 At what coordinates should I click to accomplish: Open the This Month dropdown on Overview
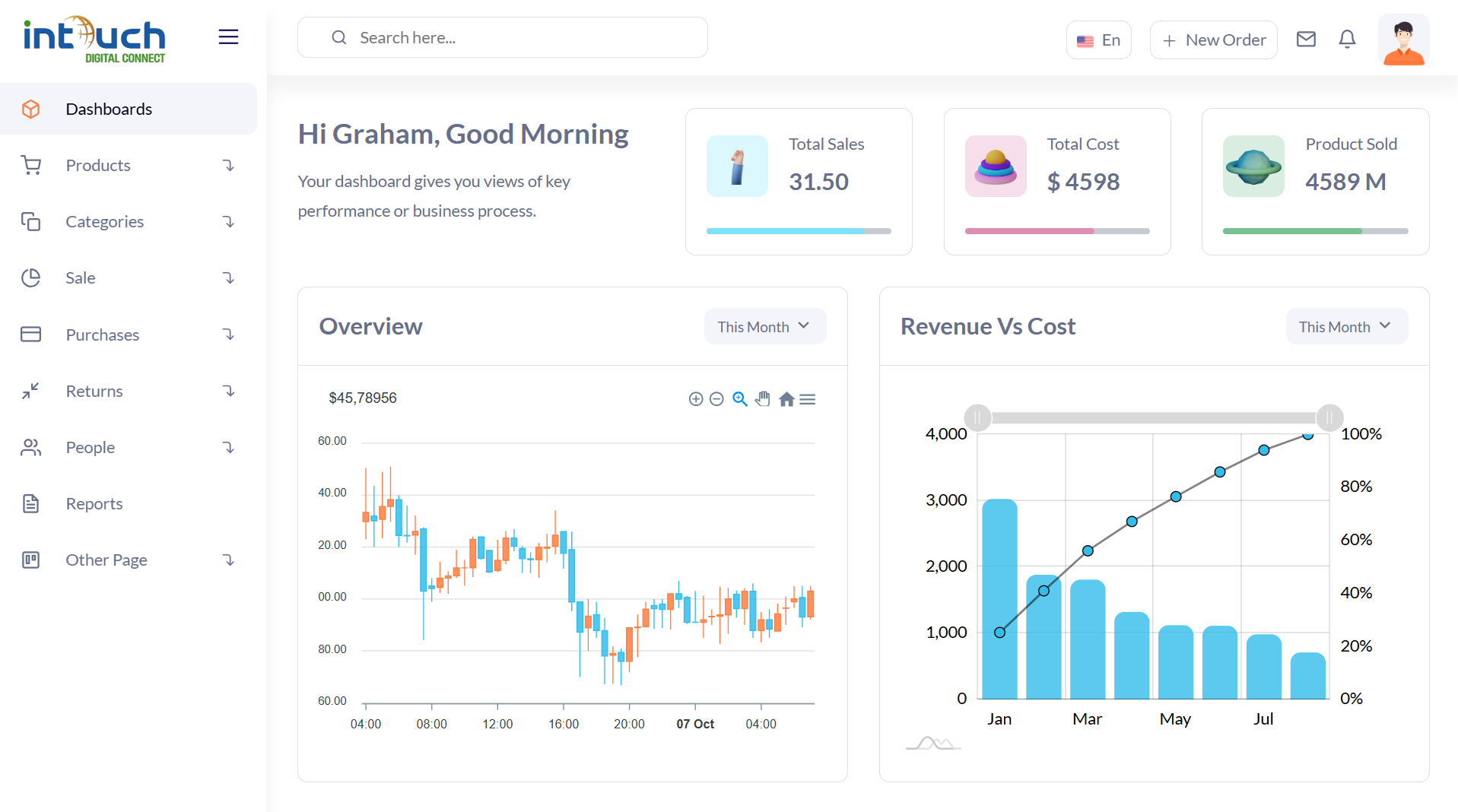(x=765, y=325)
